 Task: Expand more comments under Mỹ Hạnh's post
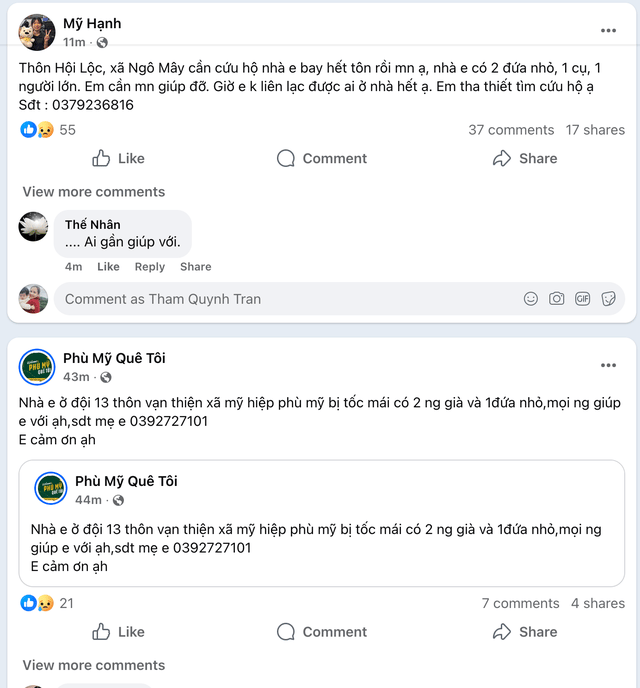pos(94,192)
